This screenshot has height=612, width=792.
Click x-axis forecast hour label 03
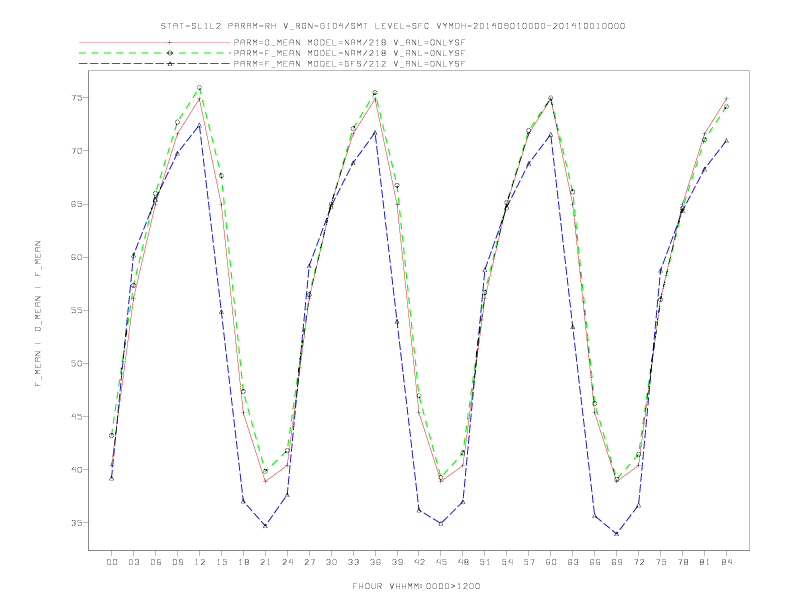coord(134,562)
